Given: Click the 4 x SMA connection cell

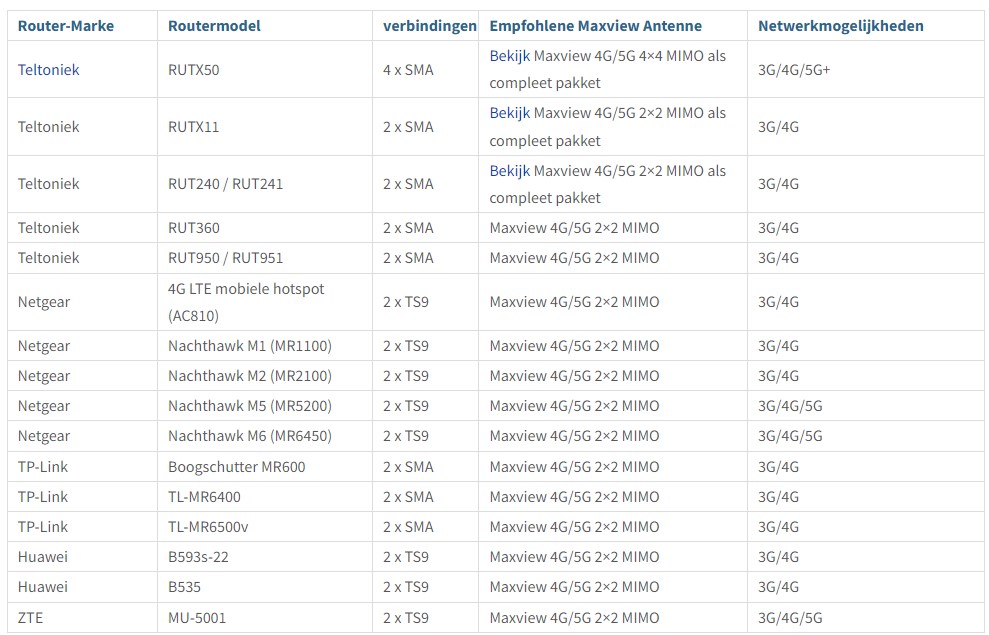Looking at the screenshot, I should 408,70.
